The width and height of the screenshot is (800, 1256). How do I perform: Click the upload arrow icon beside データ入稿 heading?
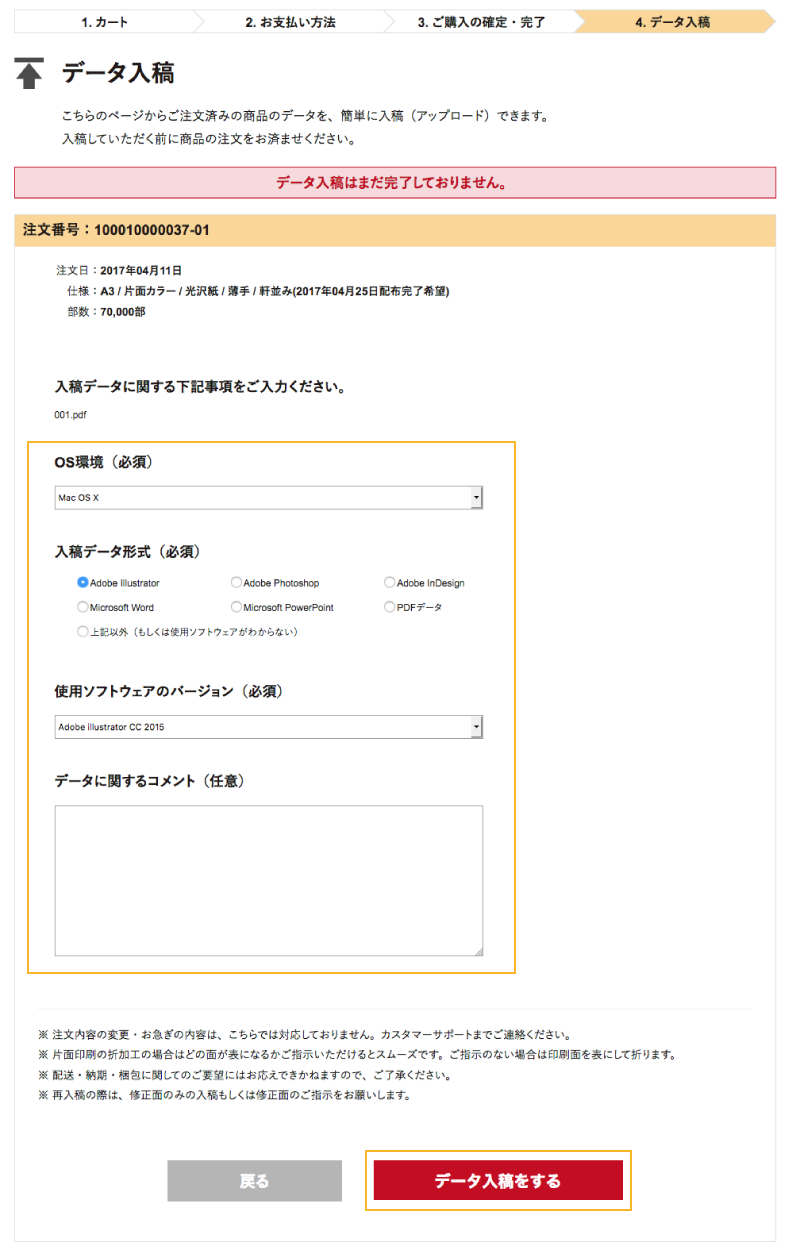coord(29,74)
